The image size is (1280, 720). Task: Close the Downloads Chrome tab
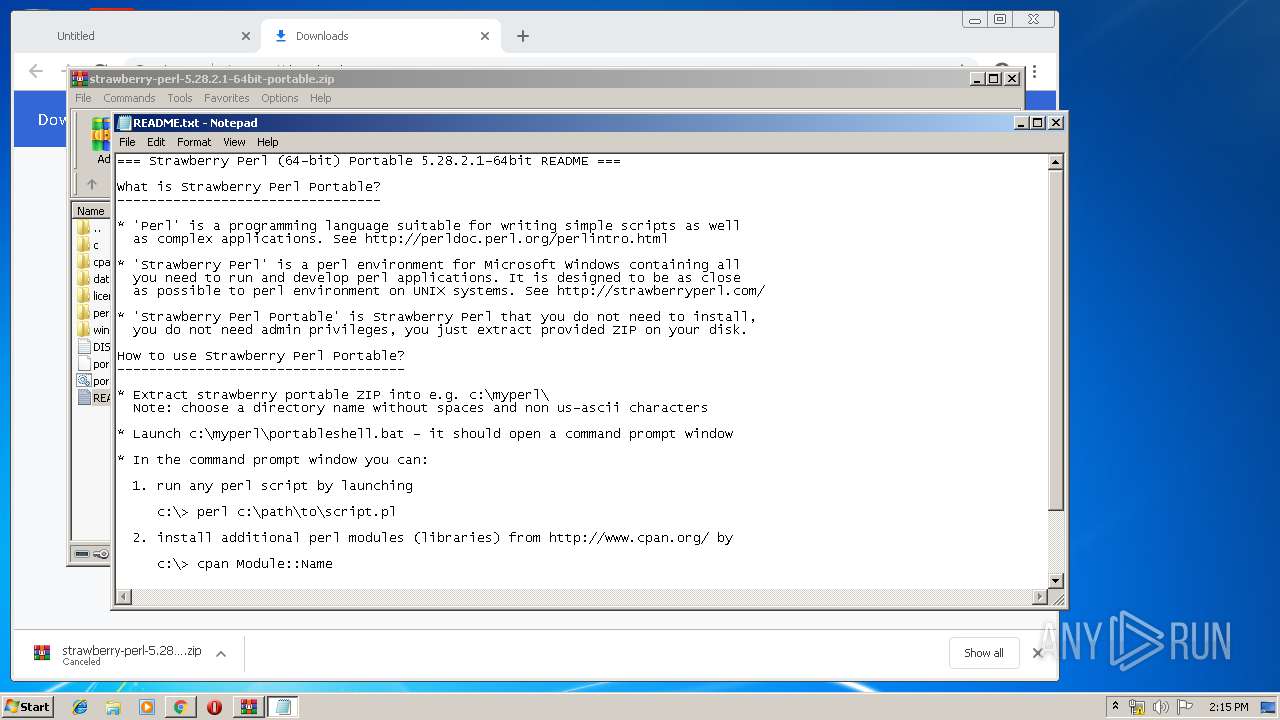(485, 36)
